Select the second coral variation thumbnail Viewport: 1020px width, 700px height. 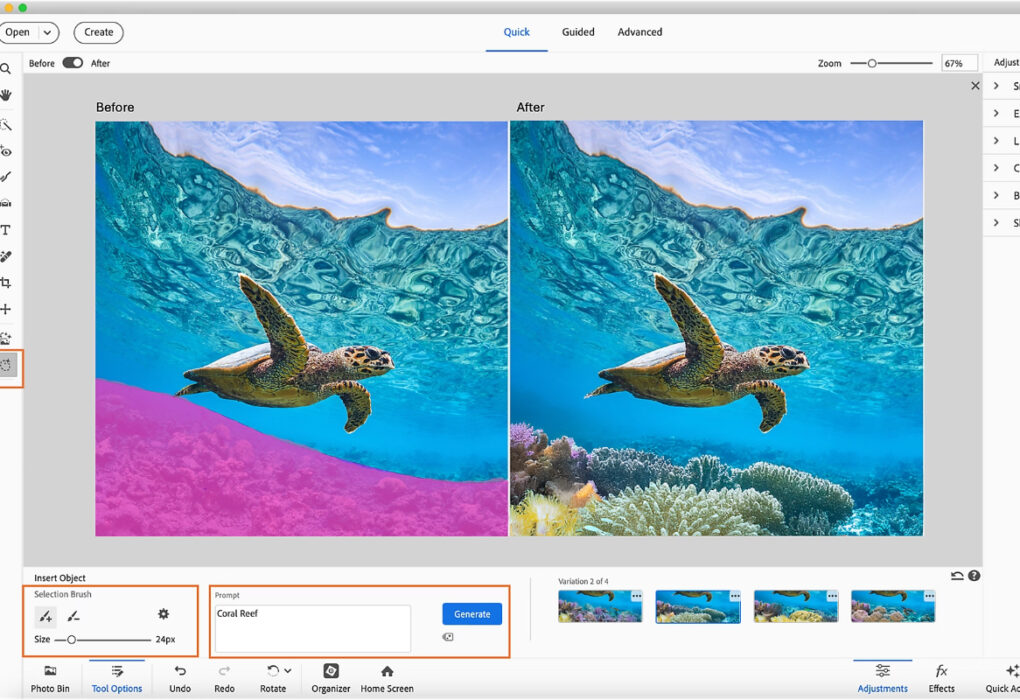pos(698,606)
